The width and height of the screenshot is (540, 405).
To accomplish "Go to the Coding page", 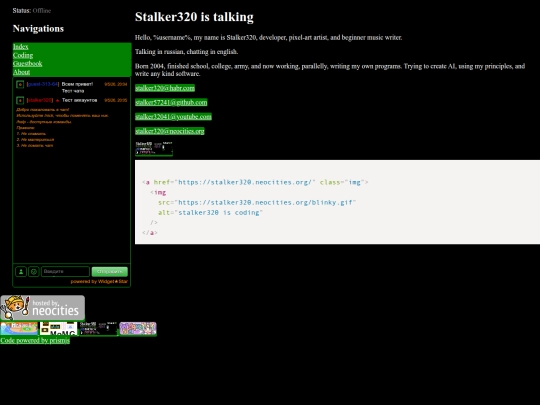I will click(x=23, y=55).
